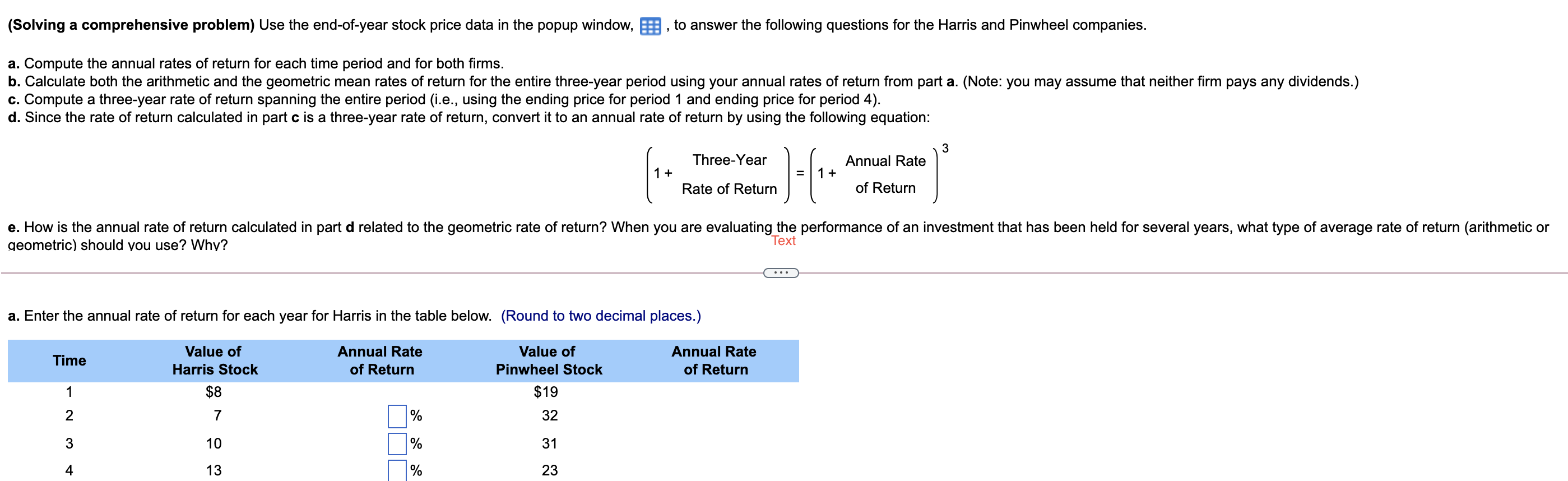Image resolution: width=1568 pixels, height=481 pixels.
Task: Select the 'Pinwheel Stock' column heading
Action: (x=548, y=369)
